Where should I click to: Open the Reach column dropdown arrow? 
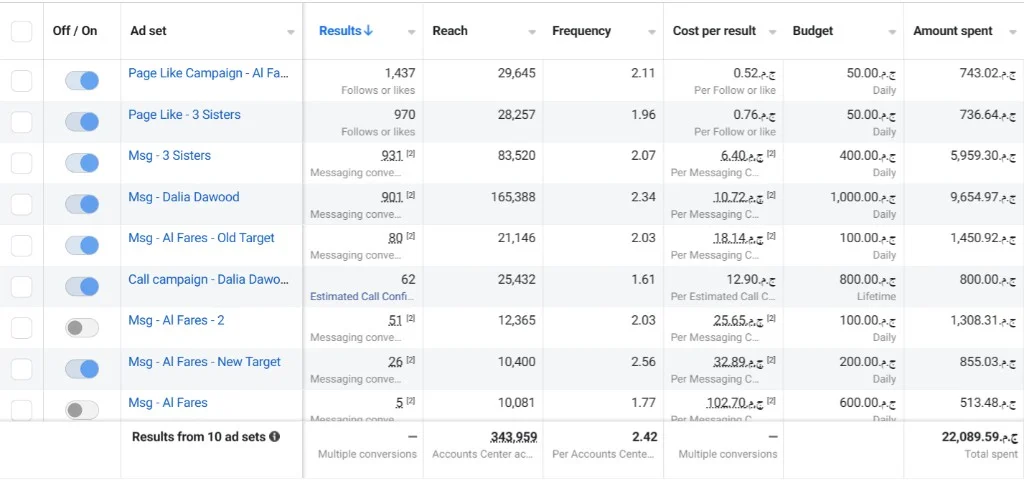coord(532,32)
